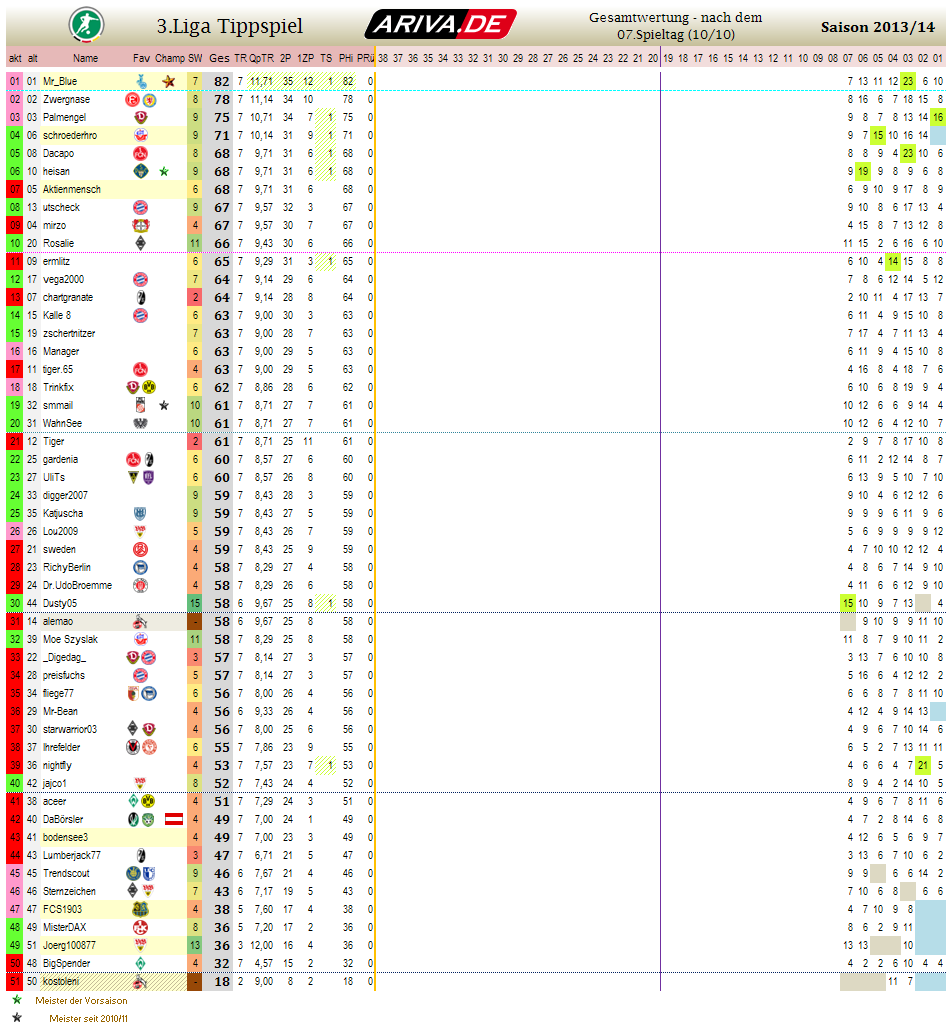Click the Hertha crest in RichyBerlin's row
The width and height of the screenshot is (952, 1027).
click(141, 567)
